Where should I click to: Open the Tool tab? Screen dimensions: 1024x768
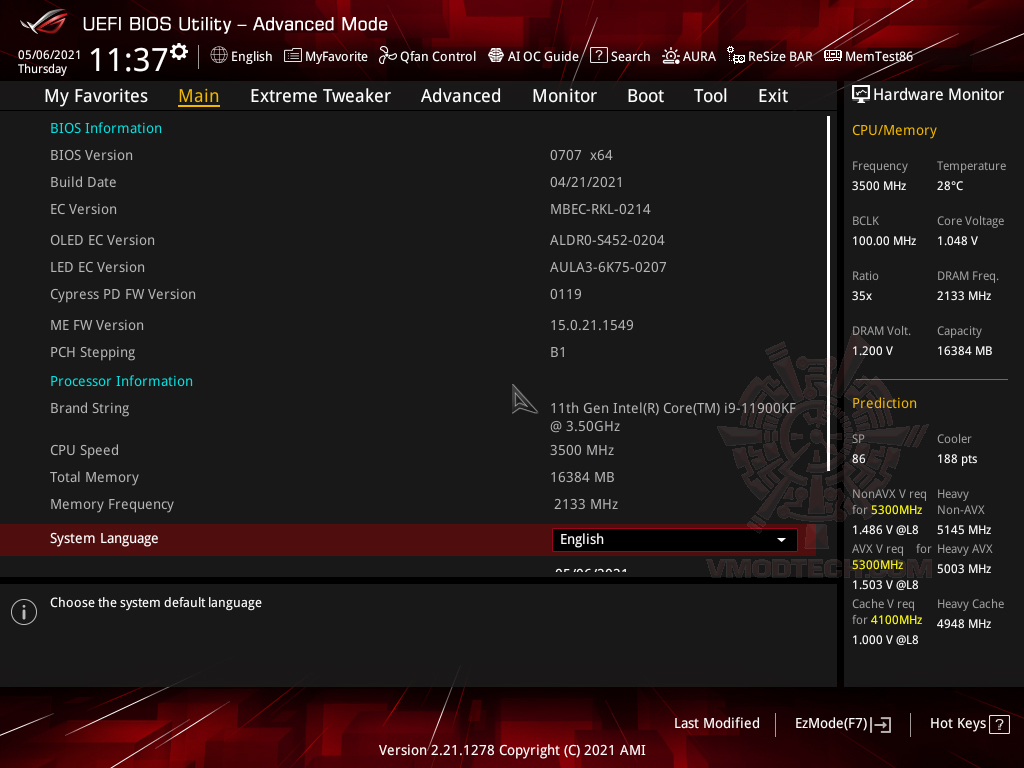tap(710, 96)
